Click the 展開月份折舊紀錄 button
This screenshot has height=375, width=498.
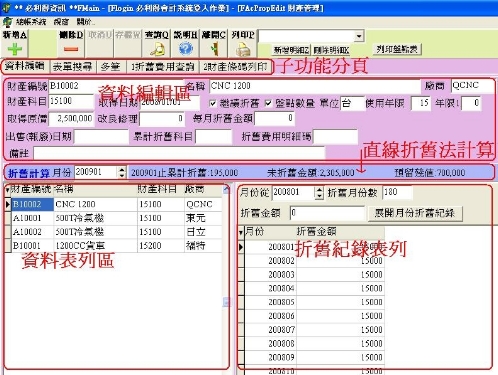415,213
